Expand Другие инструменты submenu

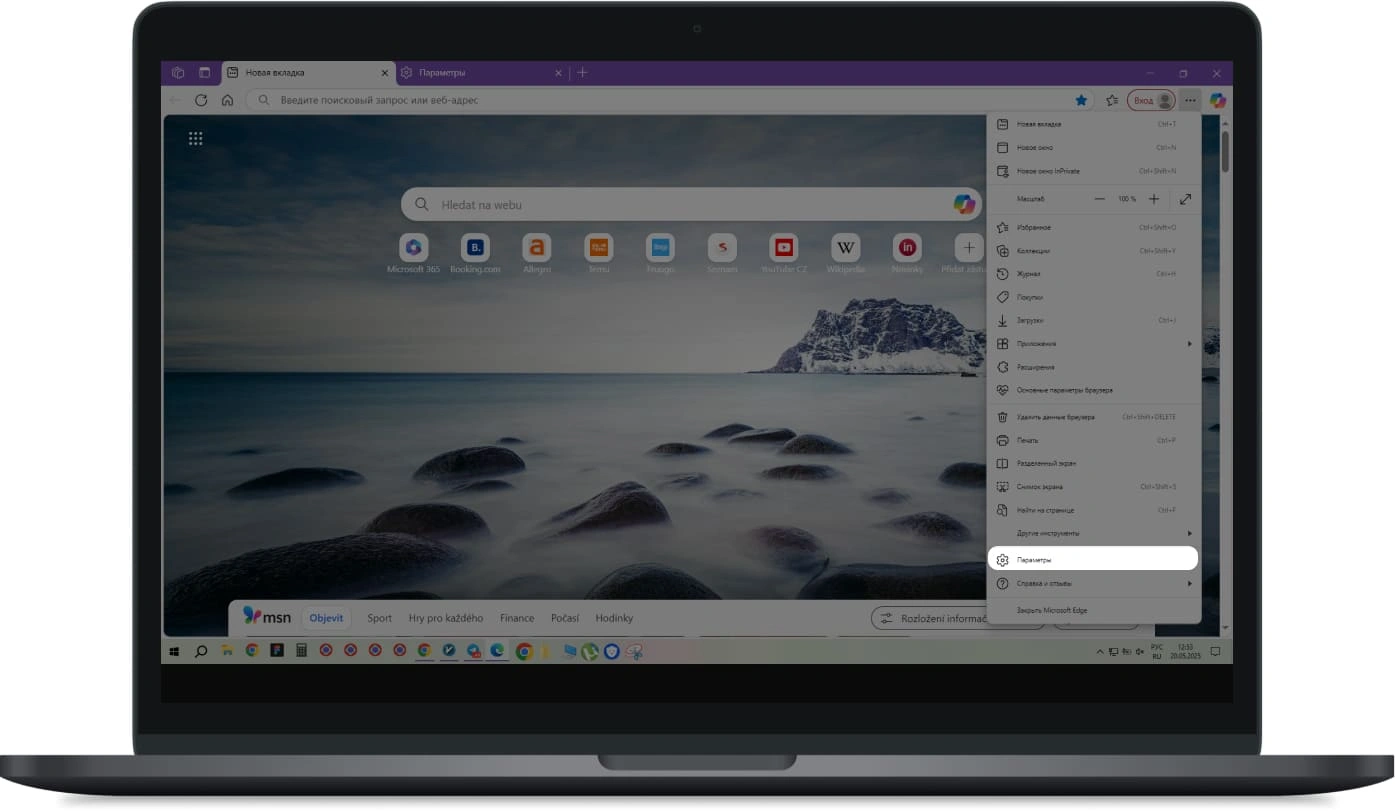point(1092,533)
